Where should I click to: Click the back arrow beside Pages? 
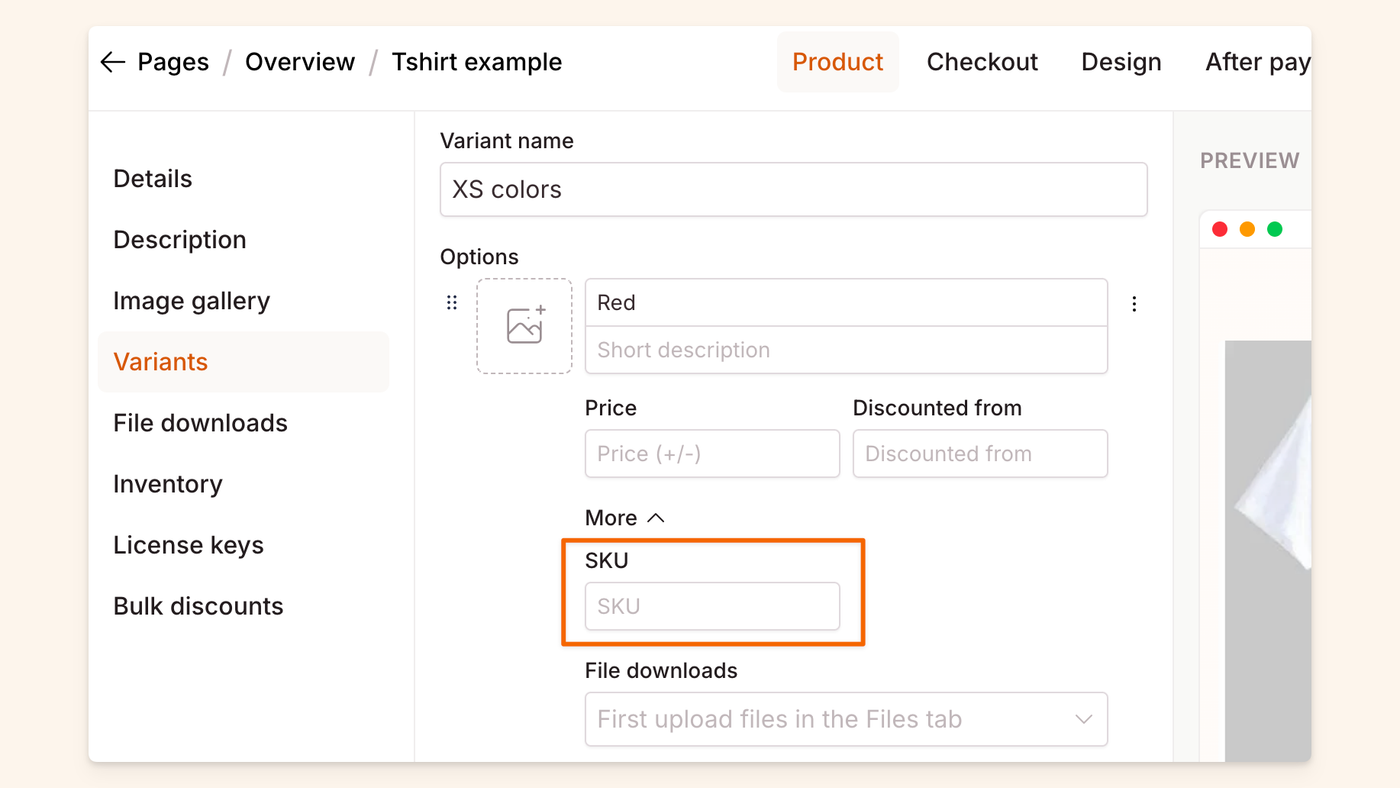tap(112, 62)
